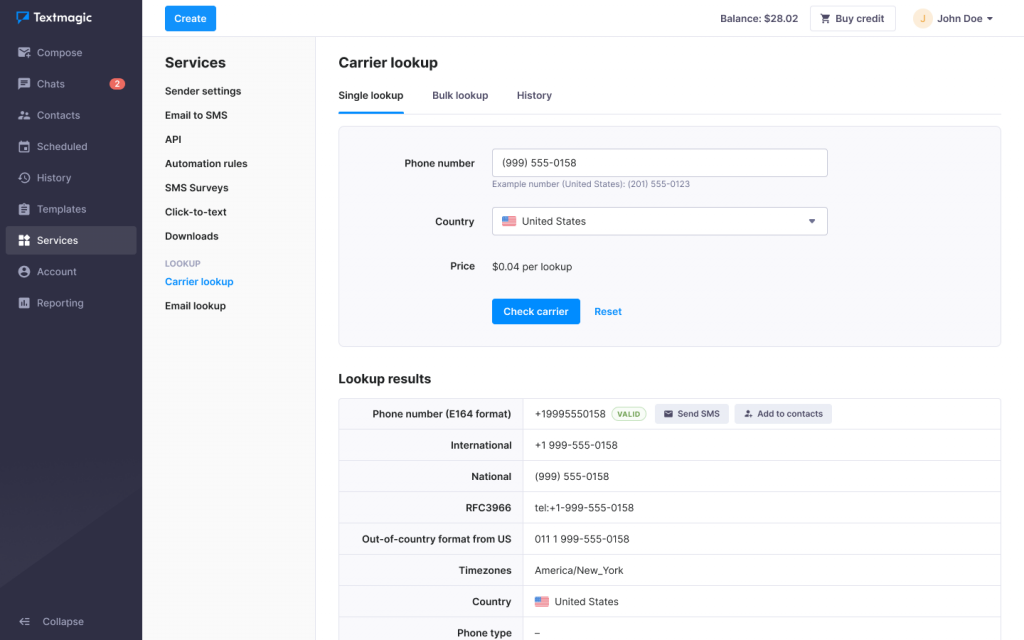Click the Compose envelope icon in sidebar
The image size is (1024, 640).
pyautogui.click(x=24, y=53)
